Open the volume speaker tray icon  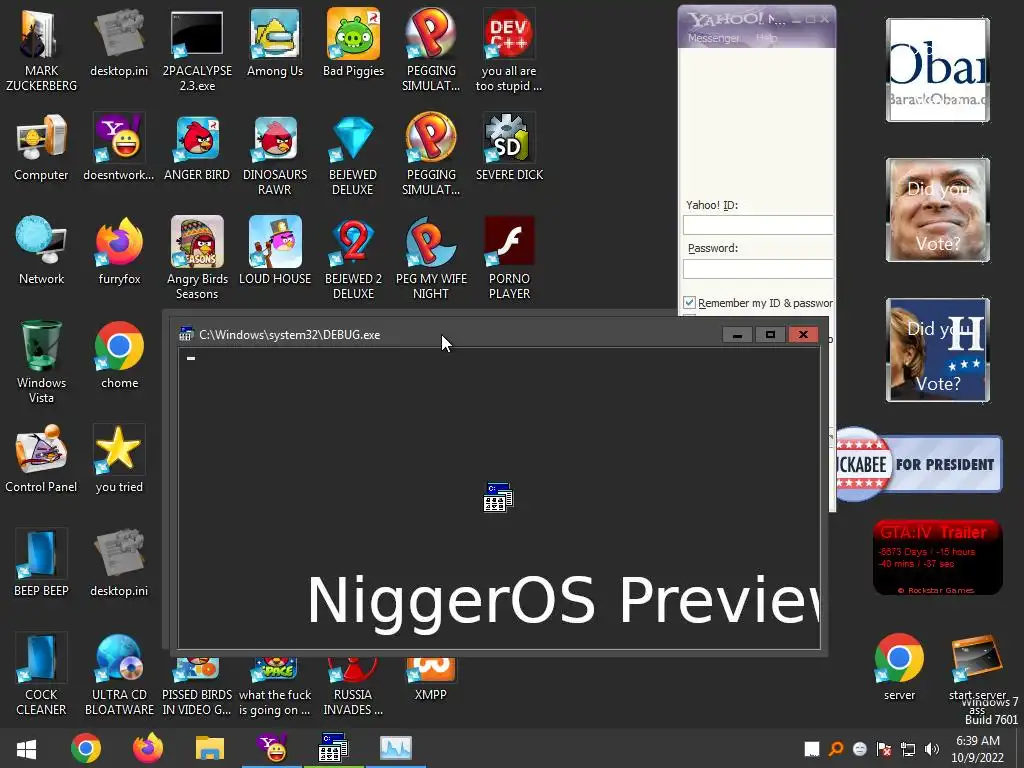point(932,749)
